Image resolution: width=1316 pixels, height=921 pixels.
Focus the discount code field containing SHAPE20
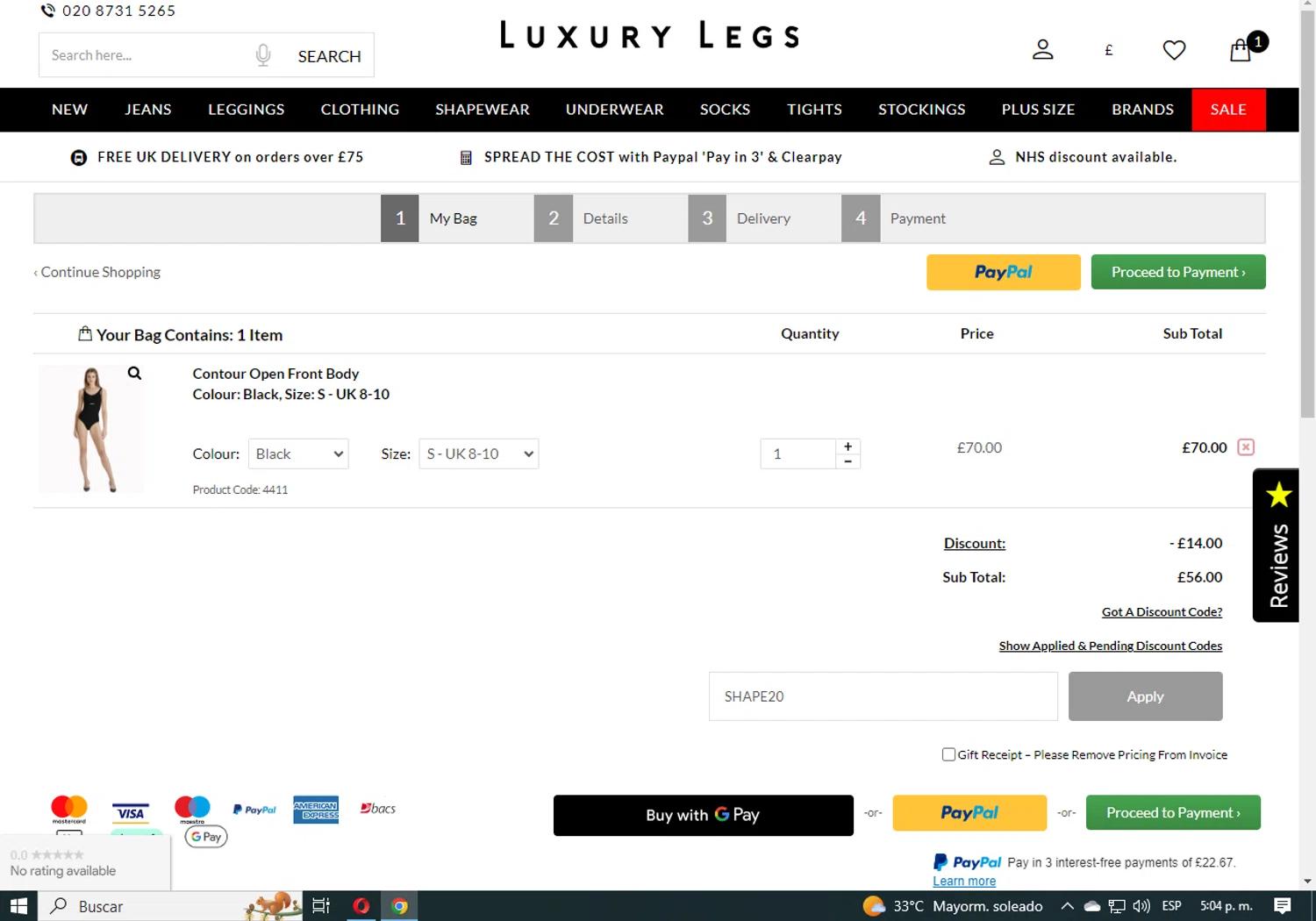pos(883,696)
